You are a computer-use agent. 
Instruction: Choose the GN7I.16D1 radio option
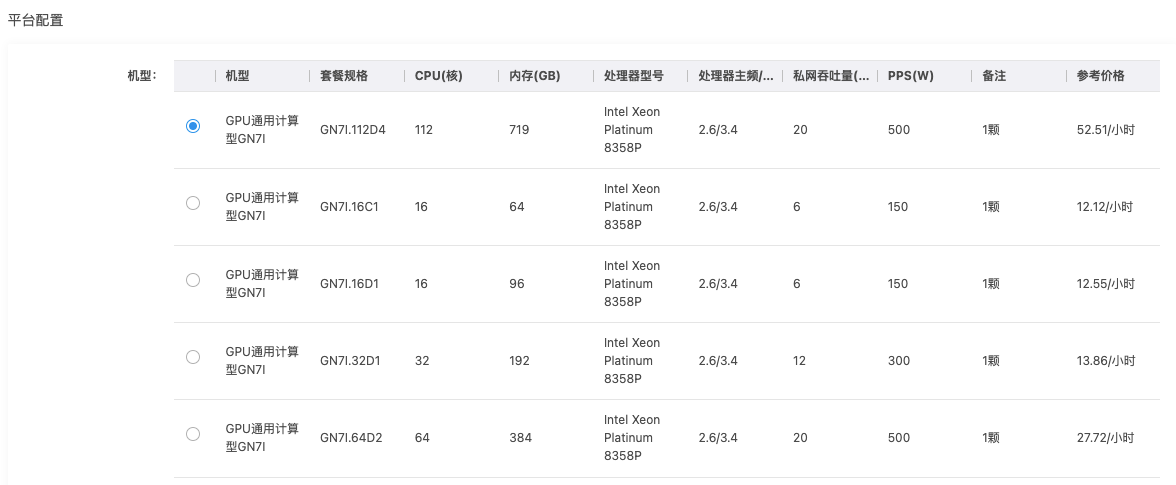(193, 280)
